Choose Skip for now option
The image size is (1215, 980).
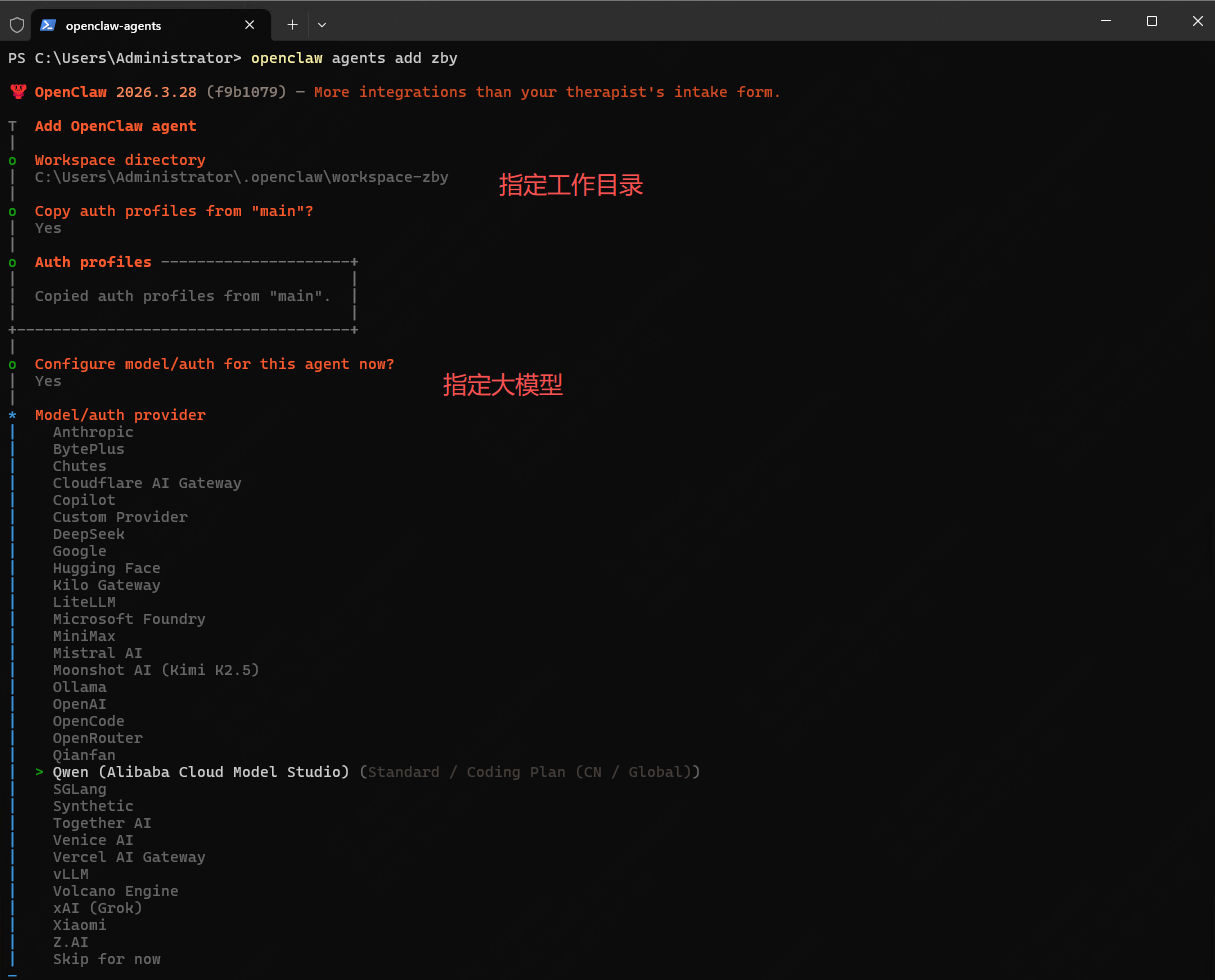(107, 959)
